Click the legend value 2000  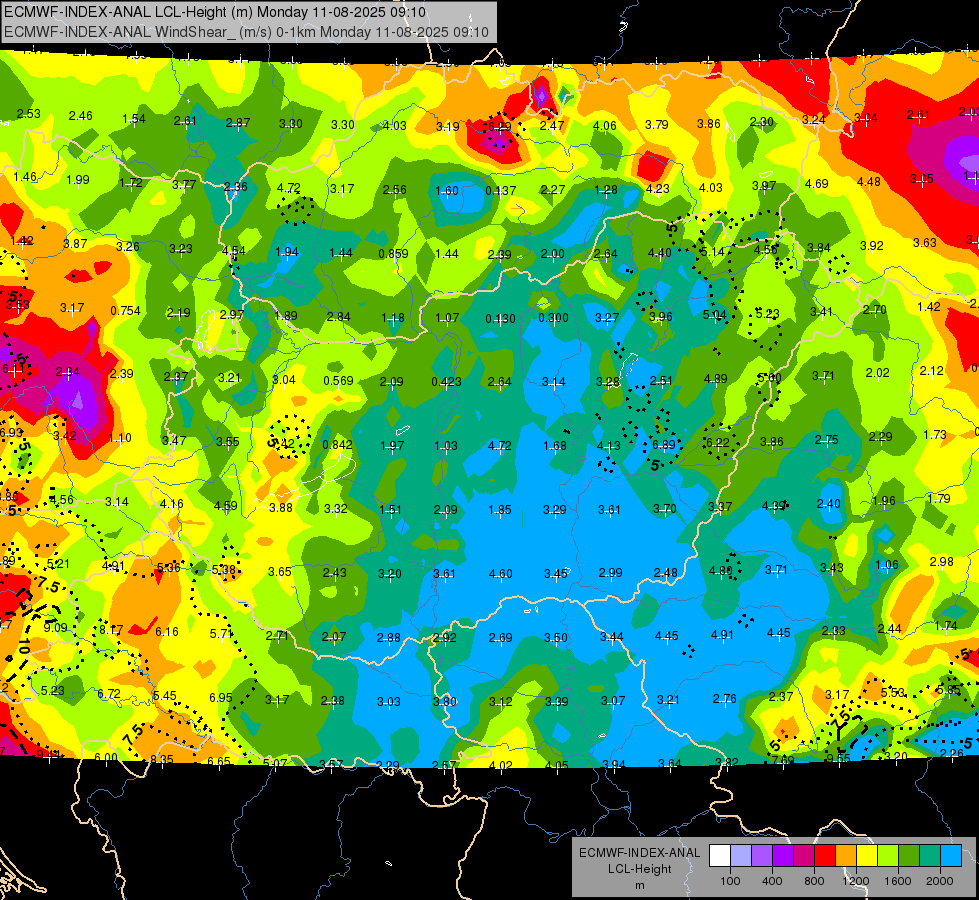point(939,881)
